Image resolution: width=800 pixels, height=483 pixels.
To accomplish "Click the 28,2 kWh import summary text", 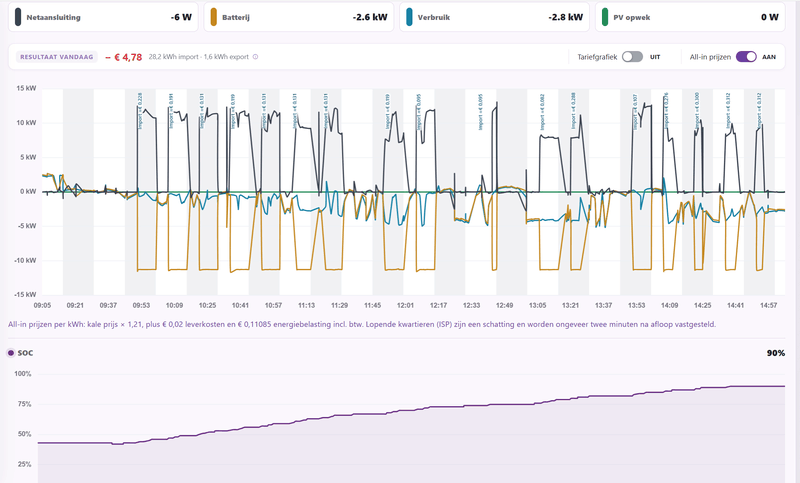I will (173, 57).
